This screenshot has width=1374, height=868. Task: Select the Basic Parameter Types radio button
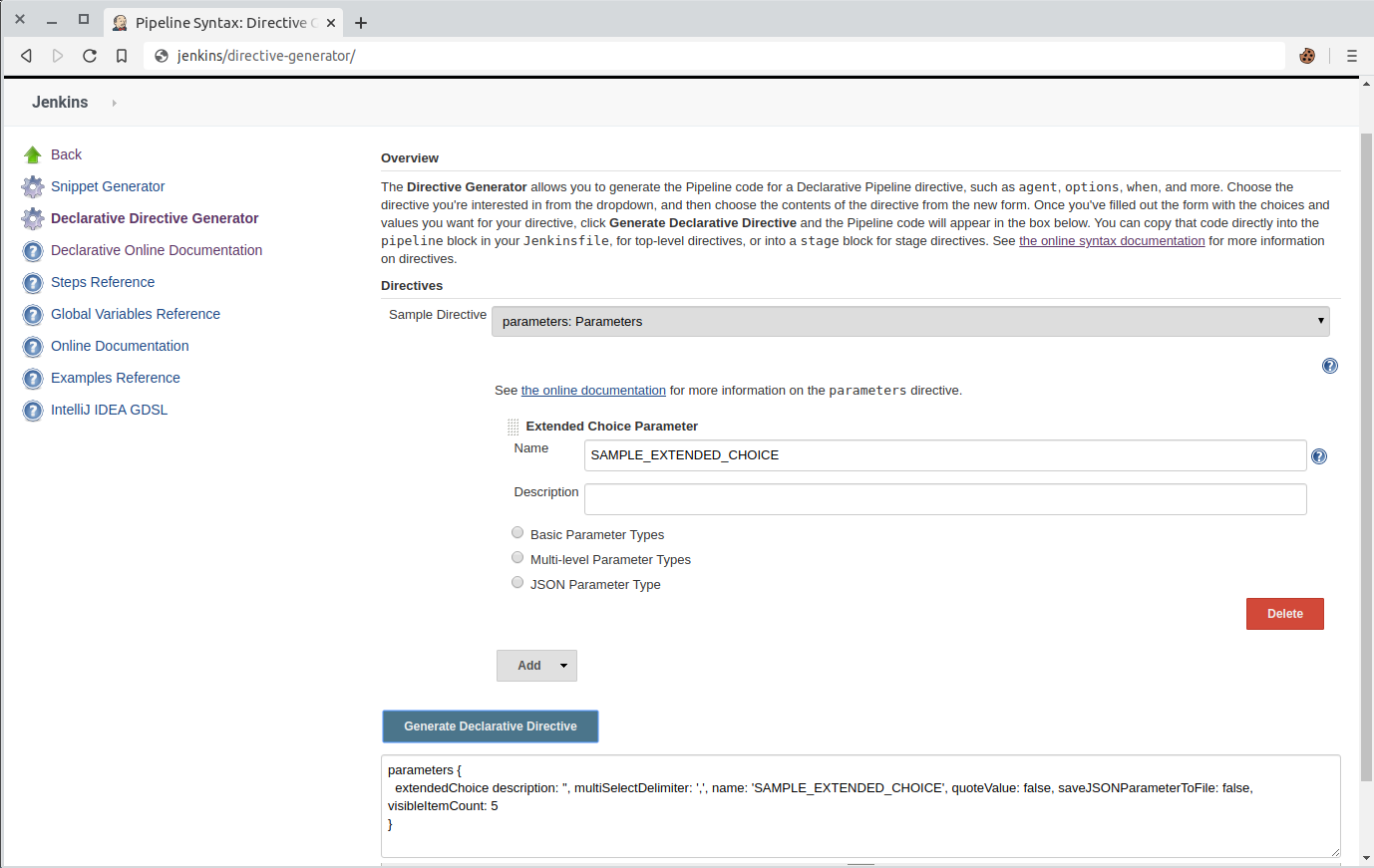point(517,533)
